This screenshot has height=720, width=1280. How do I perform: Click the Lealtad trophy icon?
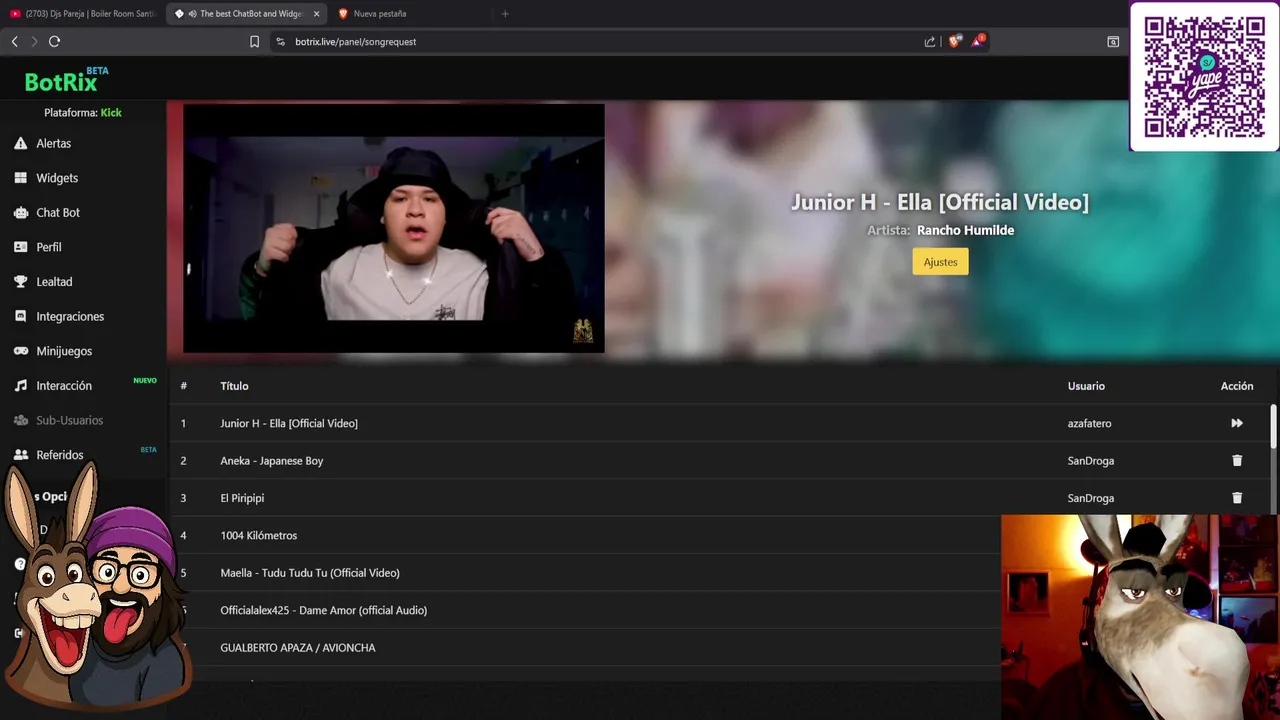click(x=20, y=281)
